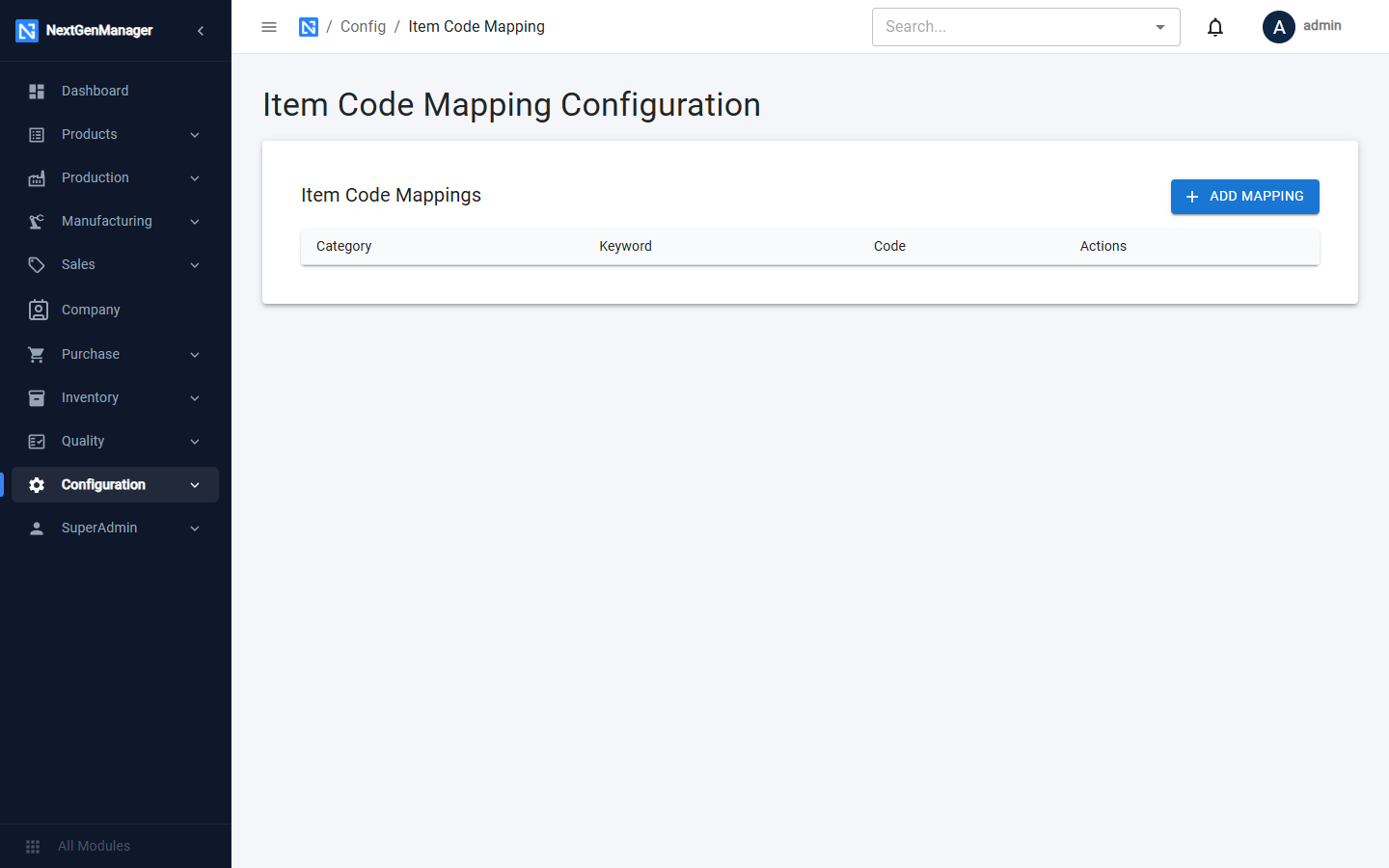Image resolution: width=1389 pixels, height=868 pixels.
Task: Click the Production factory icon
Action: [37, 178]
